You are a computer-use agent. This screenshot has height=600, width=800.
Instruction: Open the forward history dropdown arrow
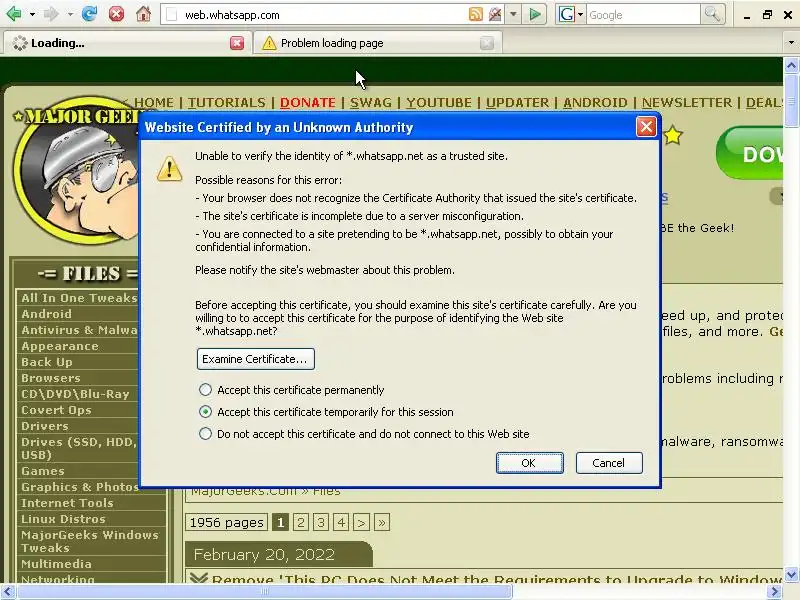pyautogui.click(x=70, y=14)
